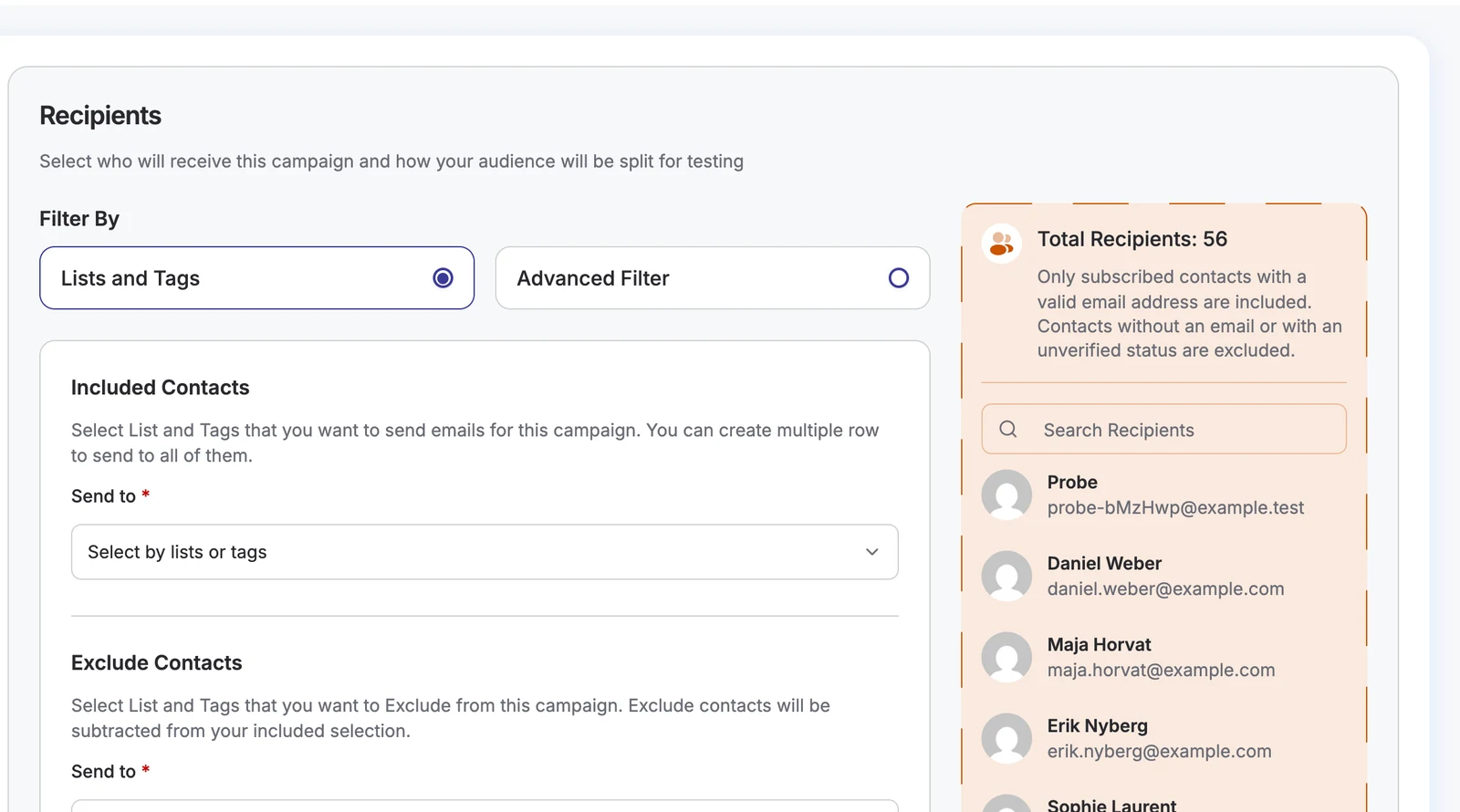Click Maja Horvat's avatar icon
Viewport: 1460px width, 812px height.
(x=1006, y=657)
